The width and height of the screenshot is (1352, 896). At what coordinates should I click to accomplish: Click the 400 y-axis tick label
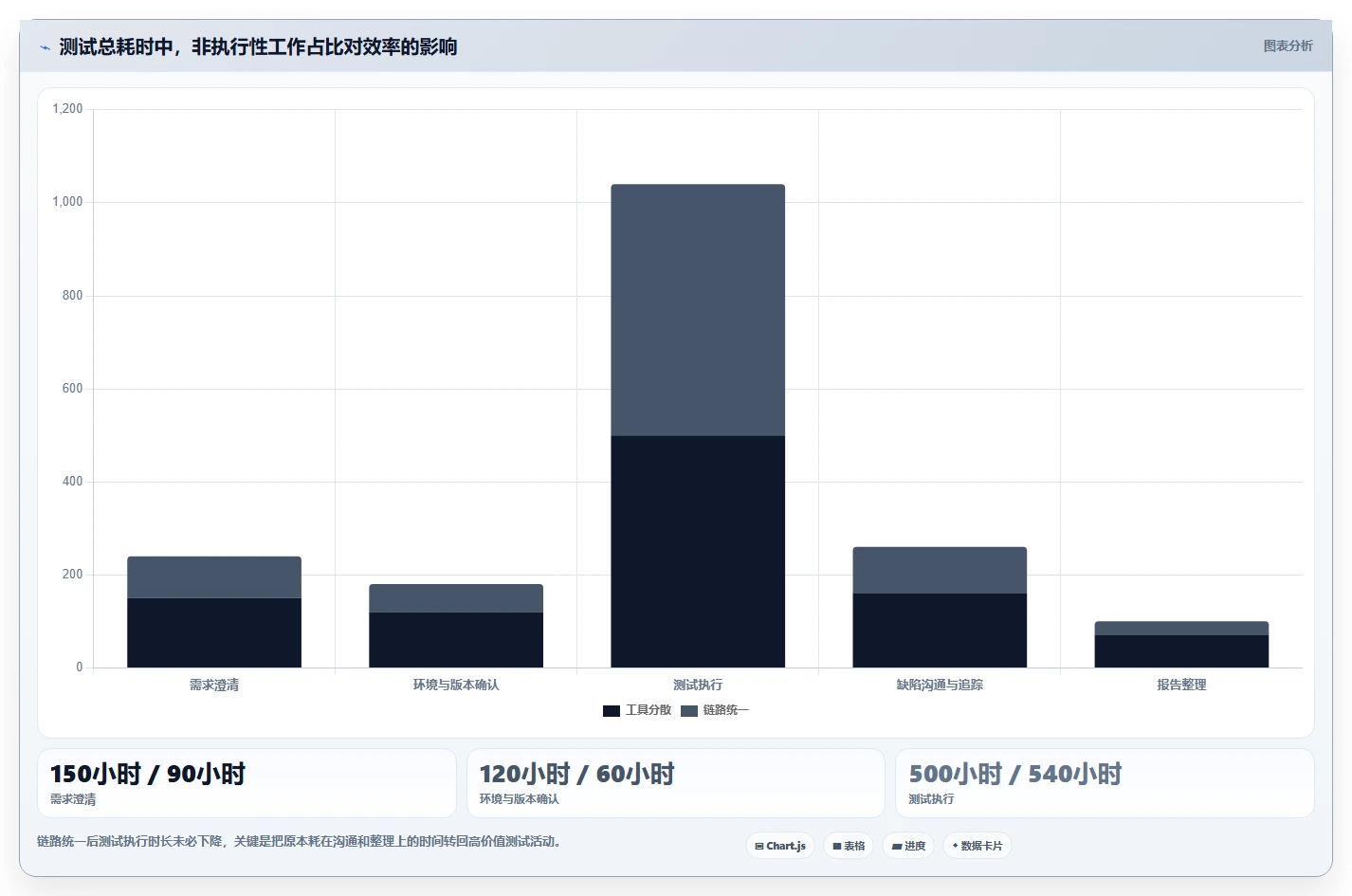72,482
